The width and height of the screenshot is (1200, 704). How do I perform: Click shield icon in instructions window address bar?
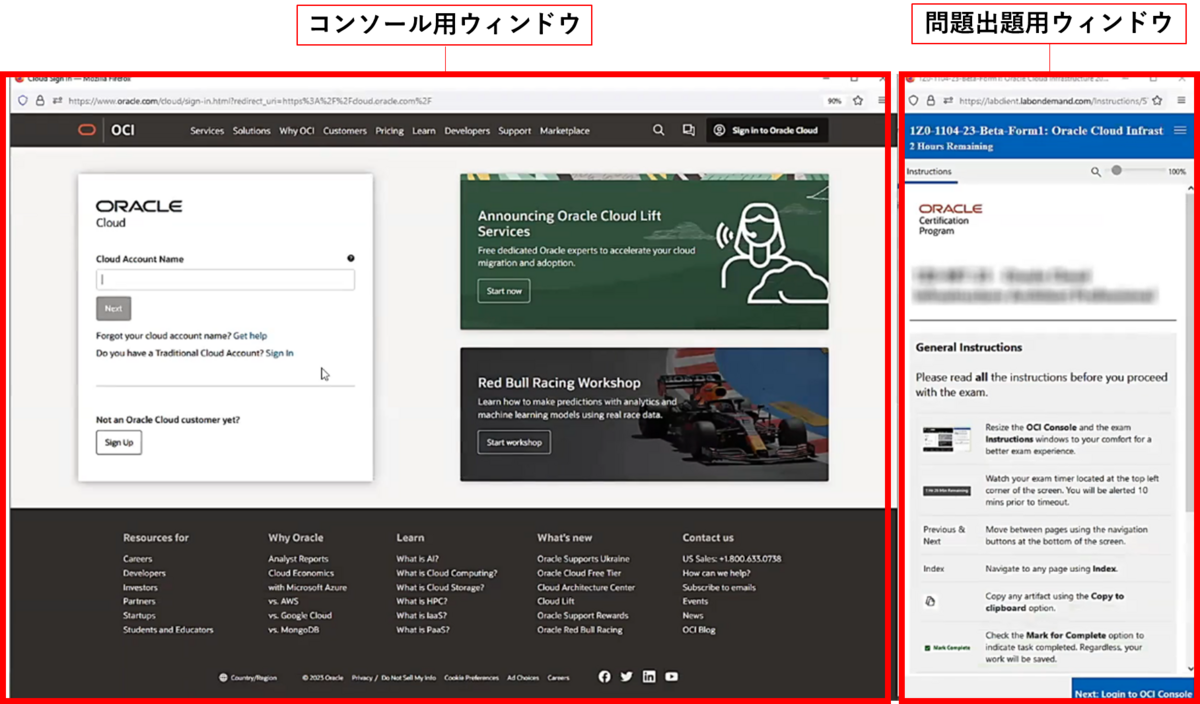coord(914,101)
